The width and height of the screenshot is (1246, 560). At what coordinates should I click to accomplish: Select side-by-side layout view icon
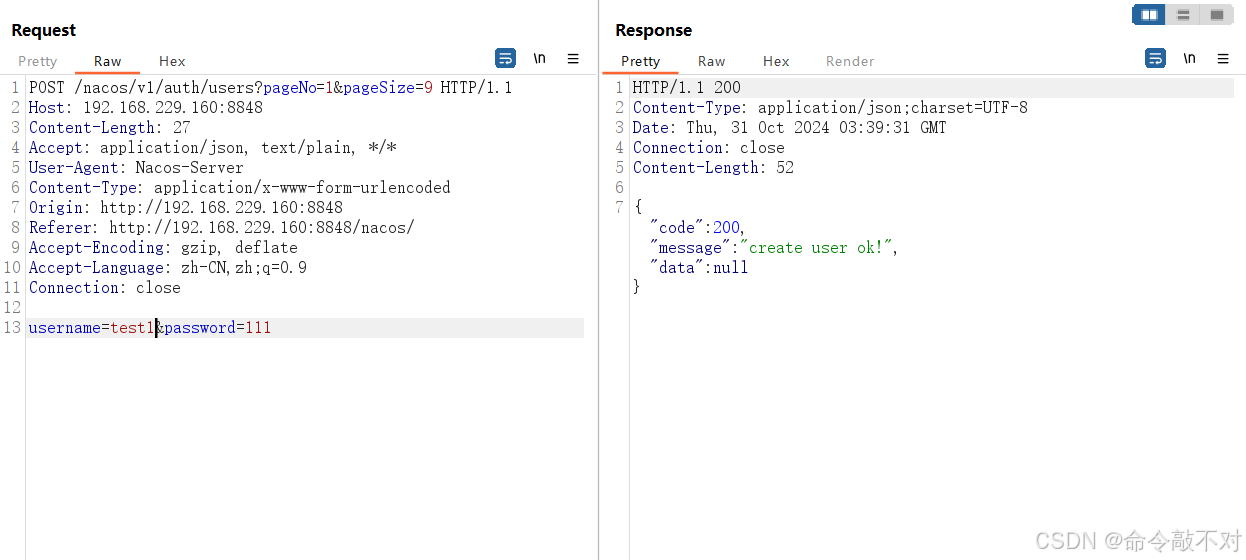tap(1149, 15)
